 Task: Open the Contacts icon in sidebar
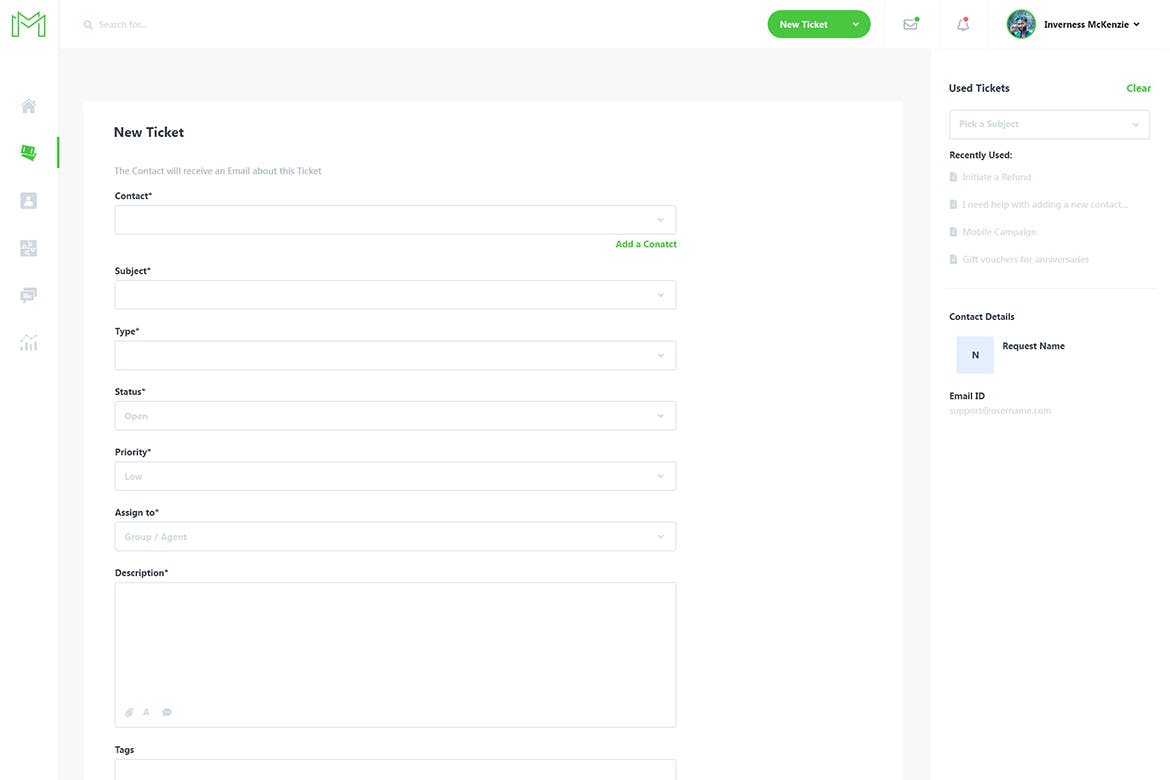(x=28, y=201)
